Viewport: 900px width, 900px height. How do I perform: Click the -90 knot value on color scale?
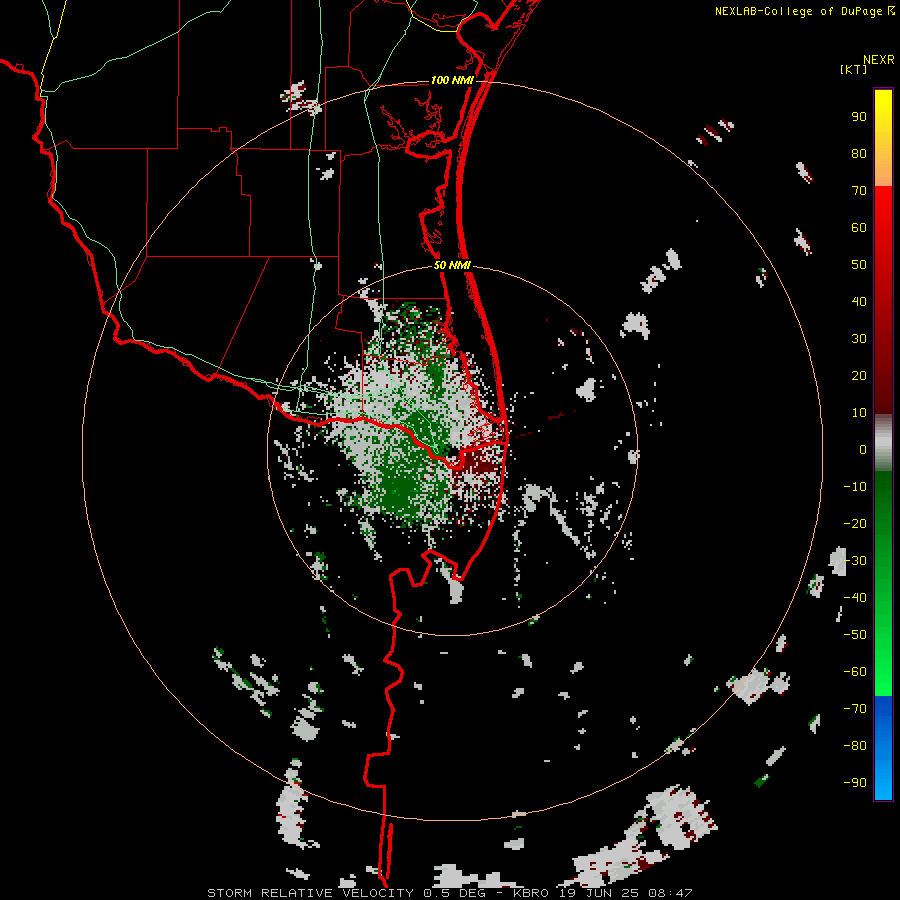855,783
